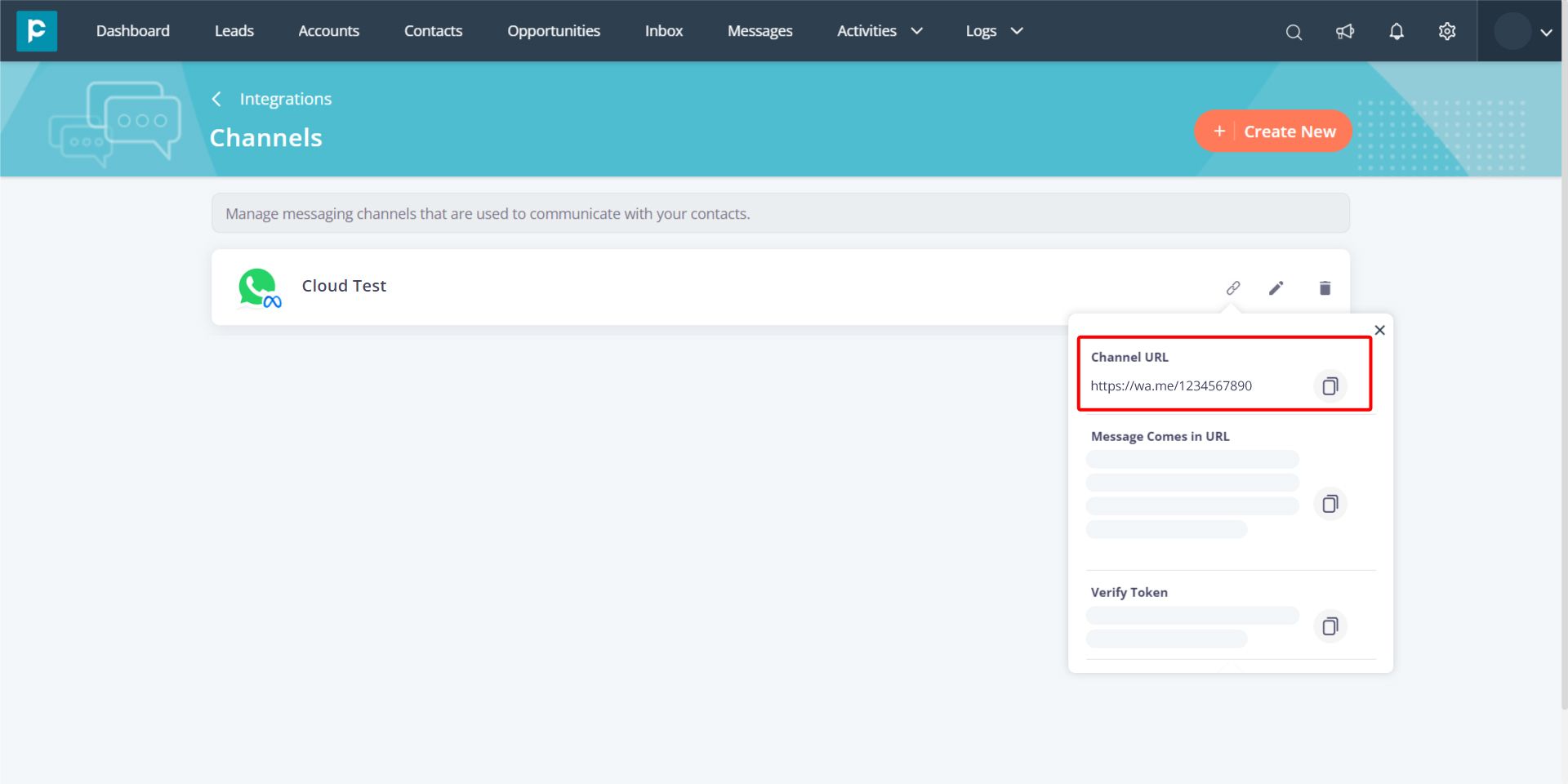
Task: Click the https://wa.me/1234567890 URL text
Action: click(1171, 385)
